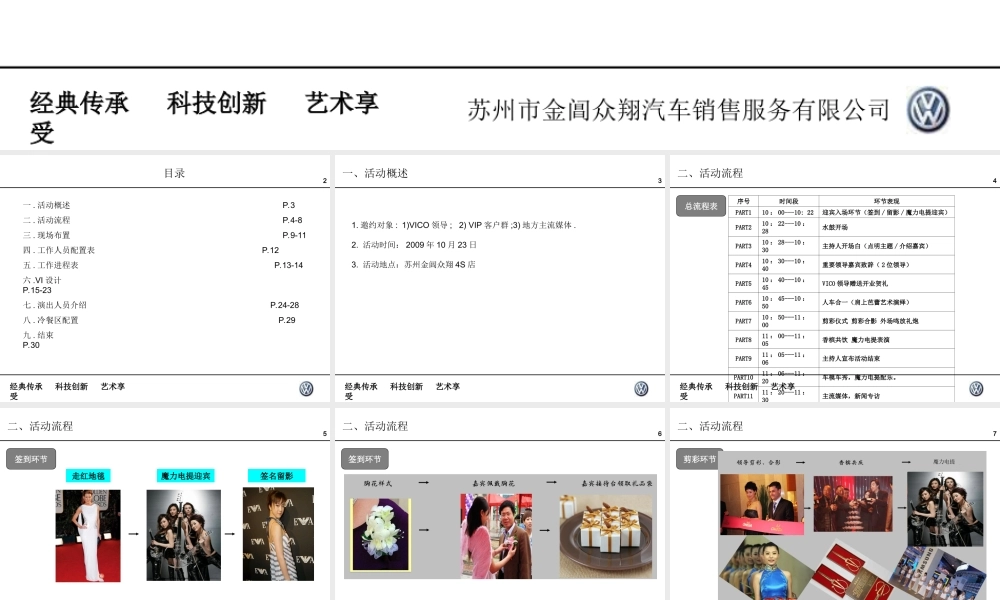
Task: Select the title '经典传承 科技创新 艺术享受'
Action: tap(204, 117)
